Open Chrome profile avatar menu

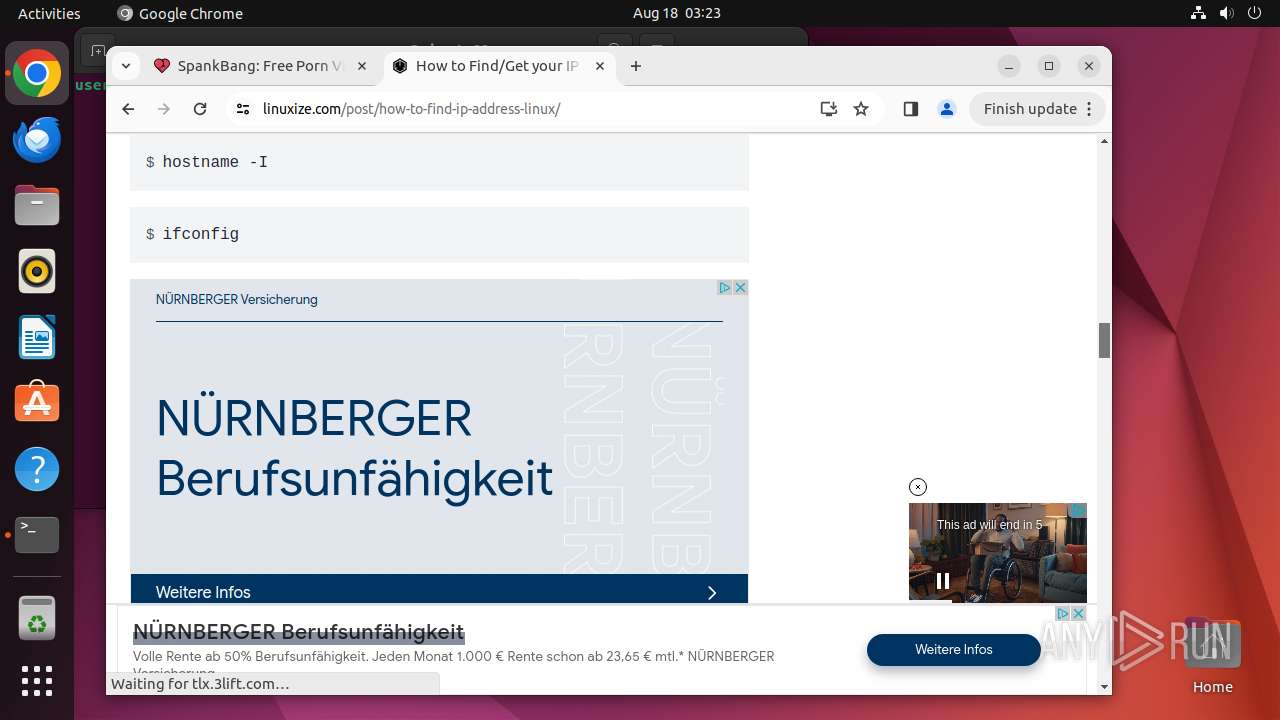947,109
